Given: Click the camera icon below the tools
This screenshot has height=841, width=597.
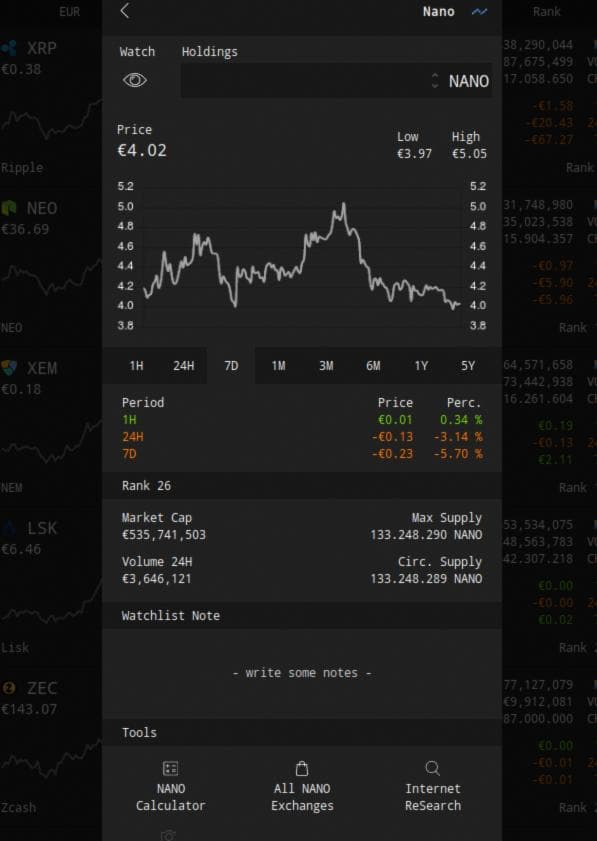Looking at the screenshot, I should (168, 836).
